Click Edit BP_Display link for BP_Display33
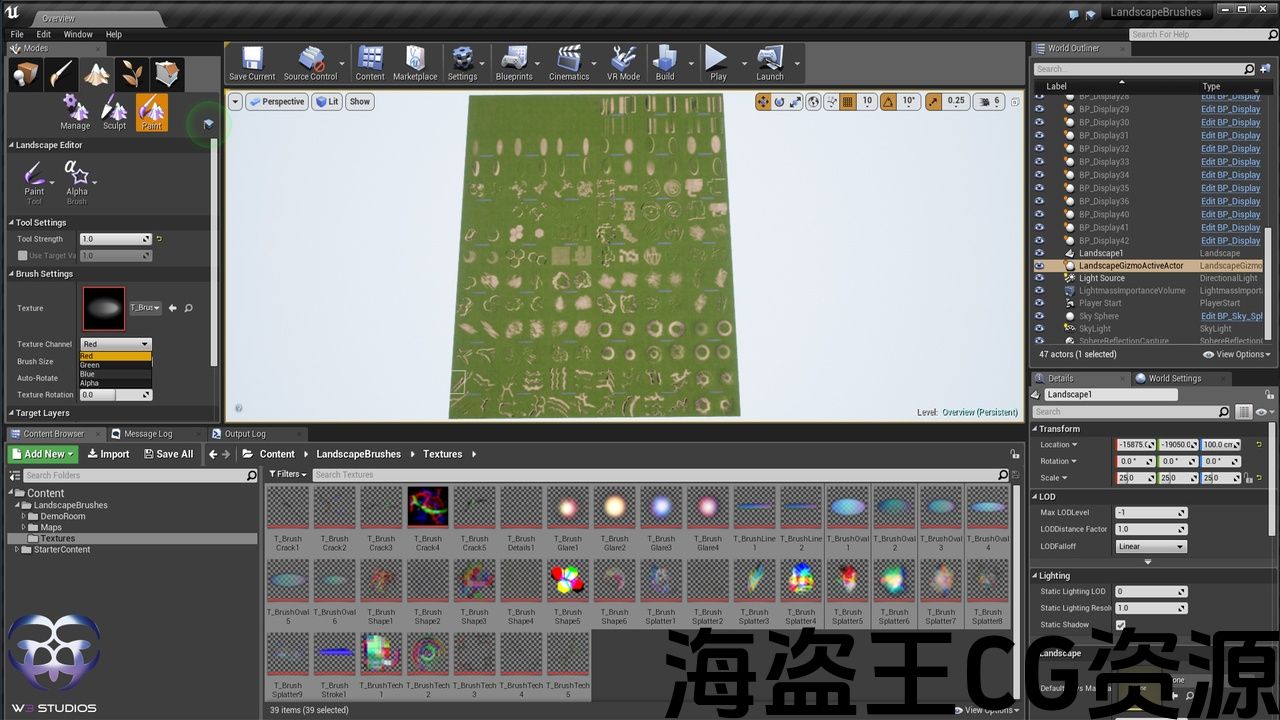Viewport: 1280px width, 720px height. 1231,162
